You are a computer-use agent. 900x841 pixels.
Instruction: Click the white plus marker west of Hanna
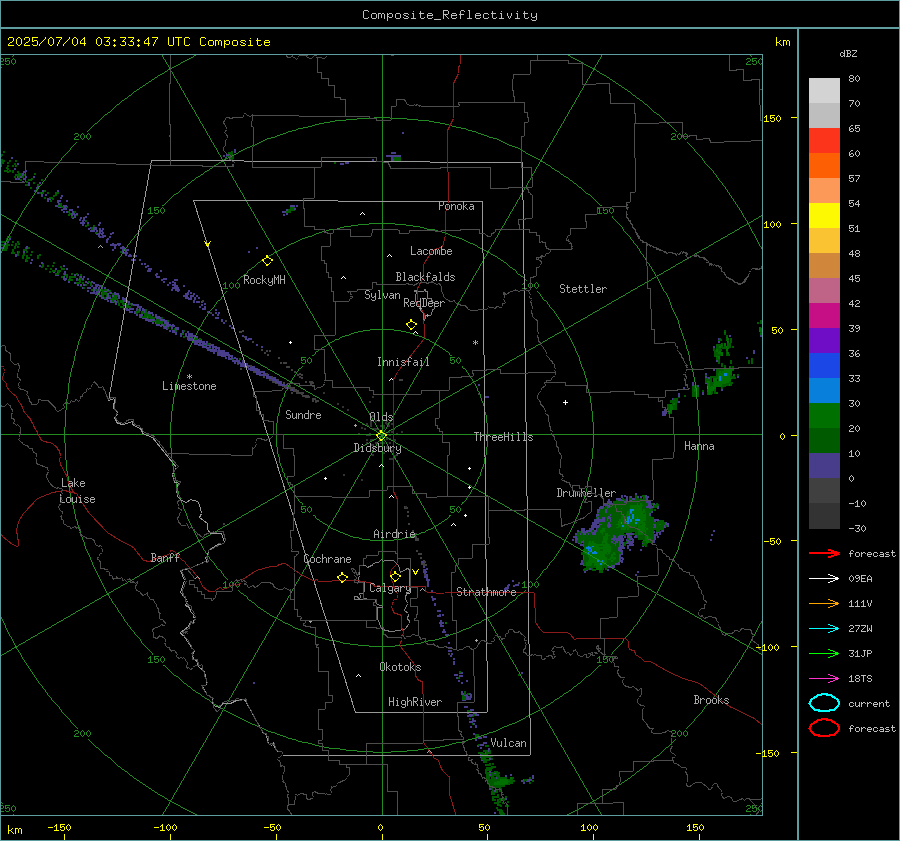pos(565,402)
